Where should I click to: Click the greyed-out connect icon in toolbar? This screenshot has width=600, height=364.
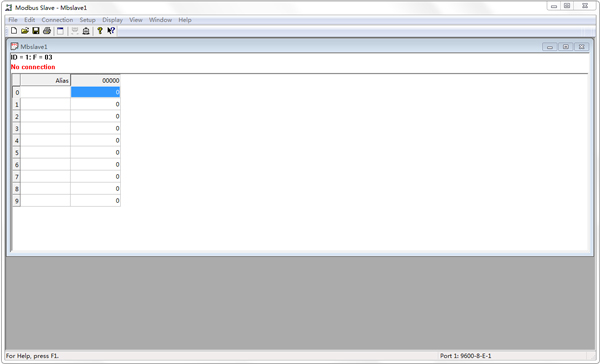point(75,31)
